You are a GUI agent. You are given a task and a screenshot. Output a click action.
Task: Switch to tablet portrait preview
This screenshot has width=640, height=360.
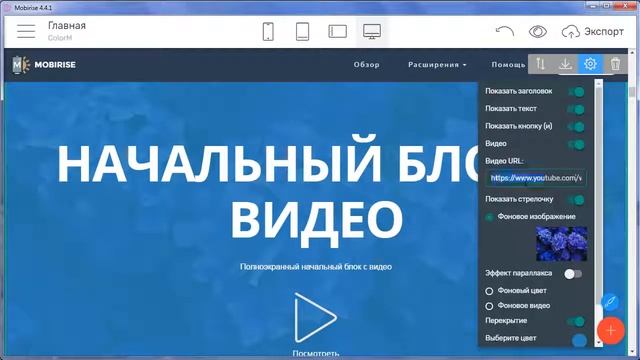(302, 31)
